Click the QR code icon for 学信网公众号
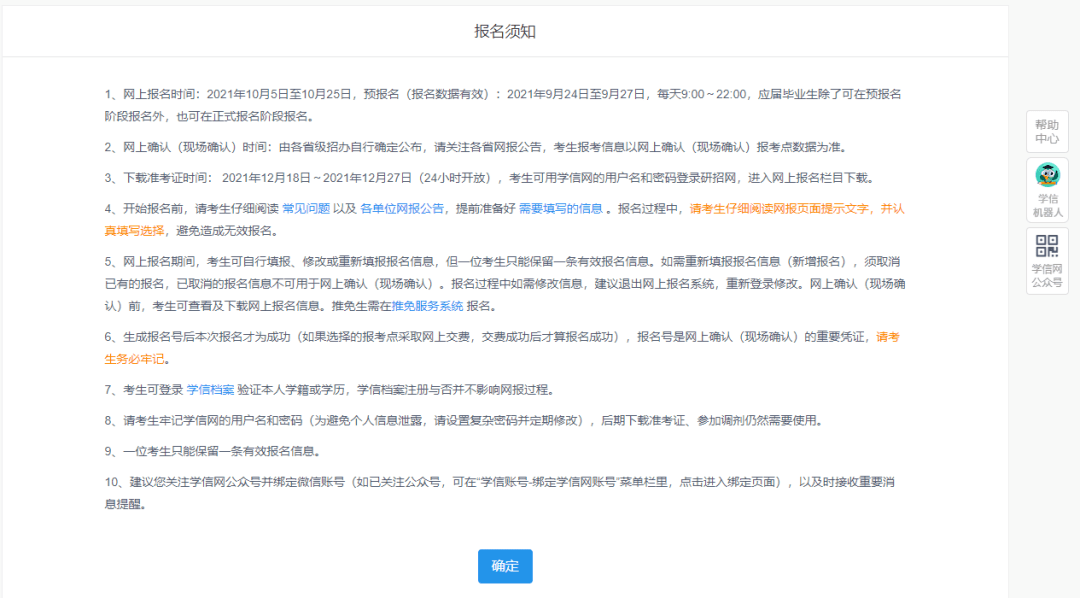The width and height of the screenshot is (1080, 598). (x=1047, y=246)
